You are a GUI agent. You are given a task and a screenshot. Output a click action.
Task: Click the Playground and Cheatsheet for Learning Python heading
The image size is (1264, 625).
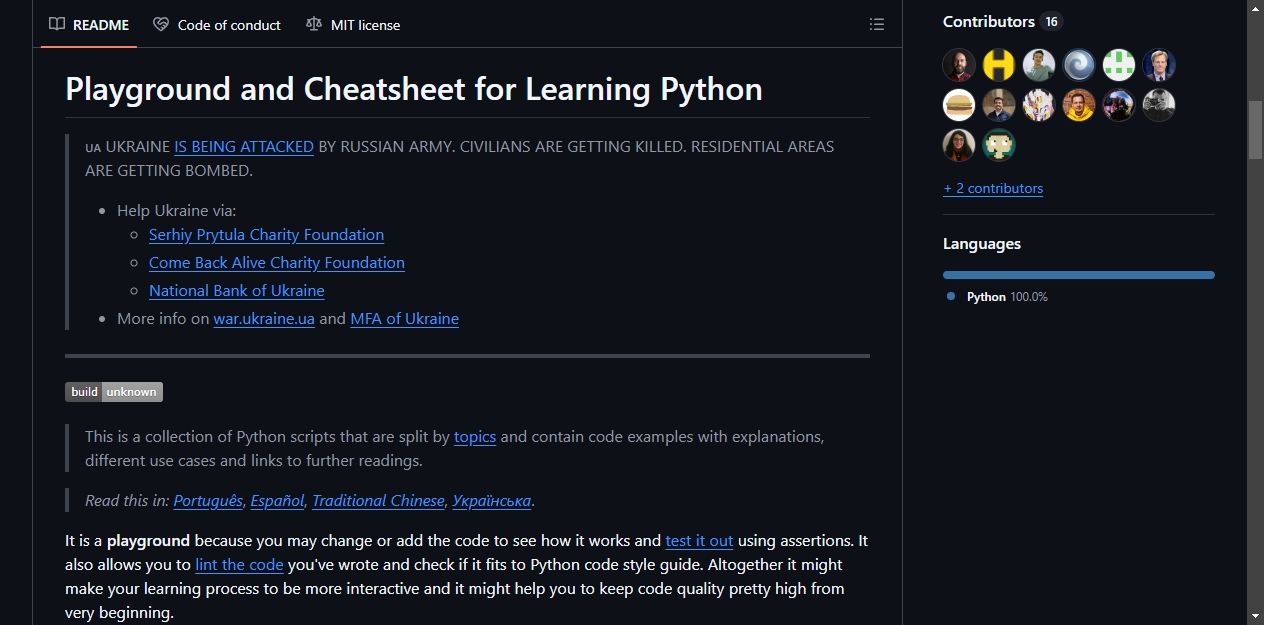click(414, 89)
